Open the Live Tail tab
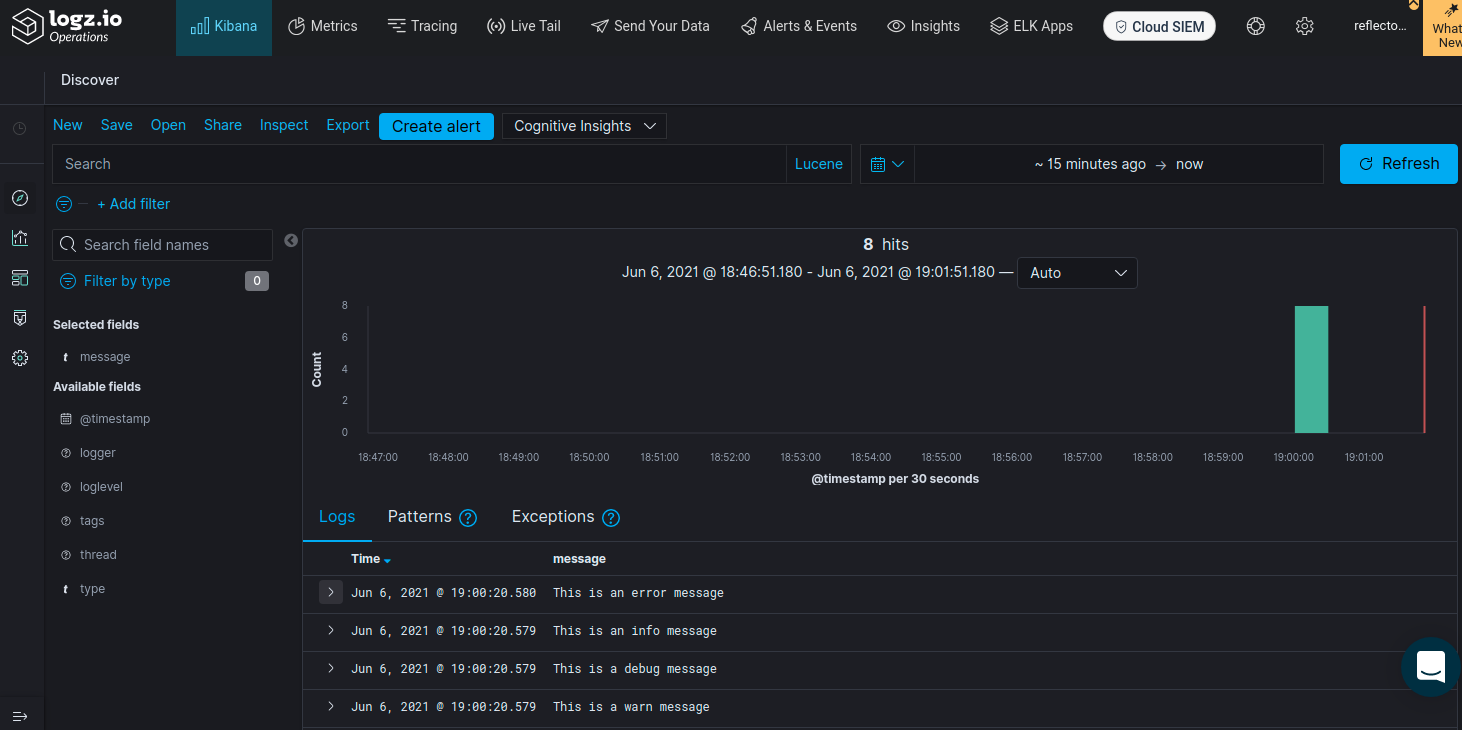The width and height of the screenshot is (1462, 730). coord(523,26)
